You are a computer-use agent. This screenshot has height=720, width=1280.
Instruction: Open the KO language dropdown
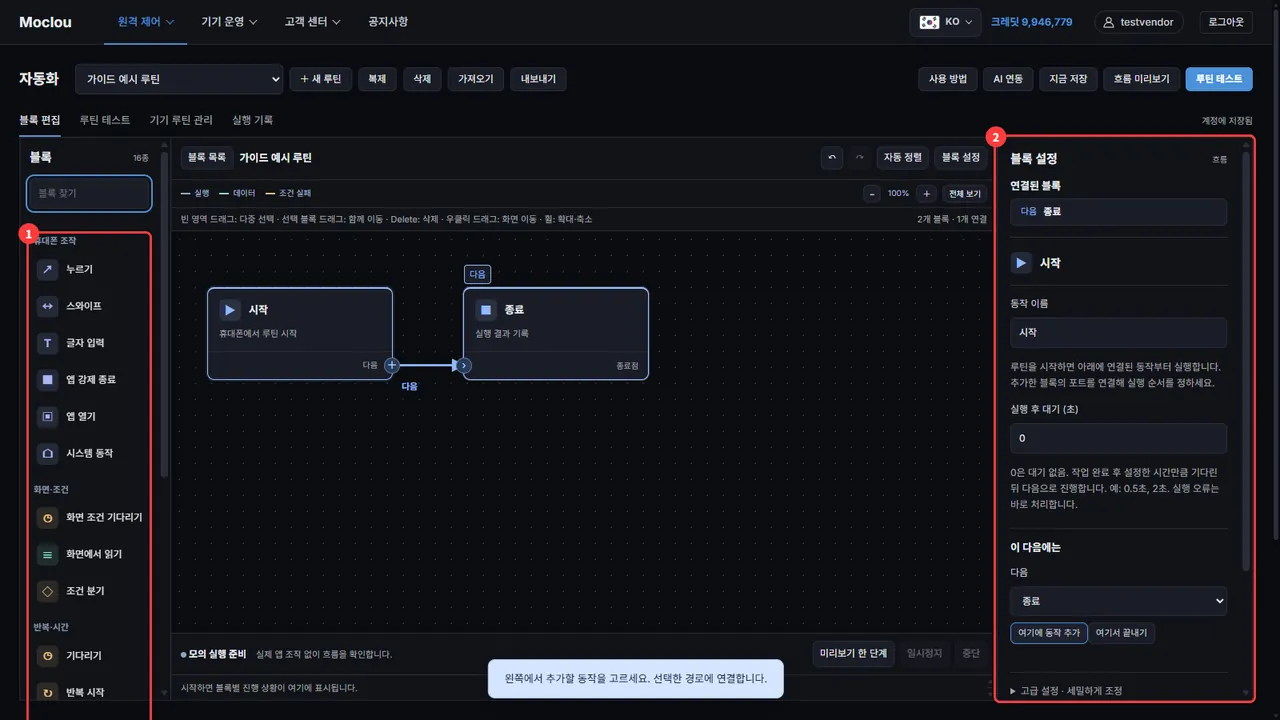coord(945,22)
